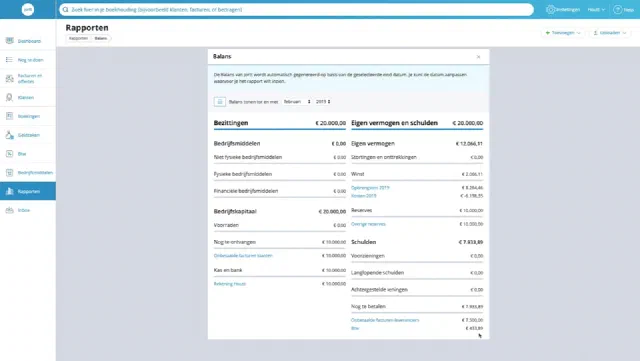This screenshot has width=640, height=361.
Task: Click the calendar icon in Balans dialog
Action: 220,101
